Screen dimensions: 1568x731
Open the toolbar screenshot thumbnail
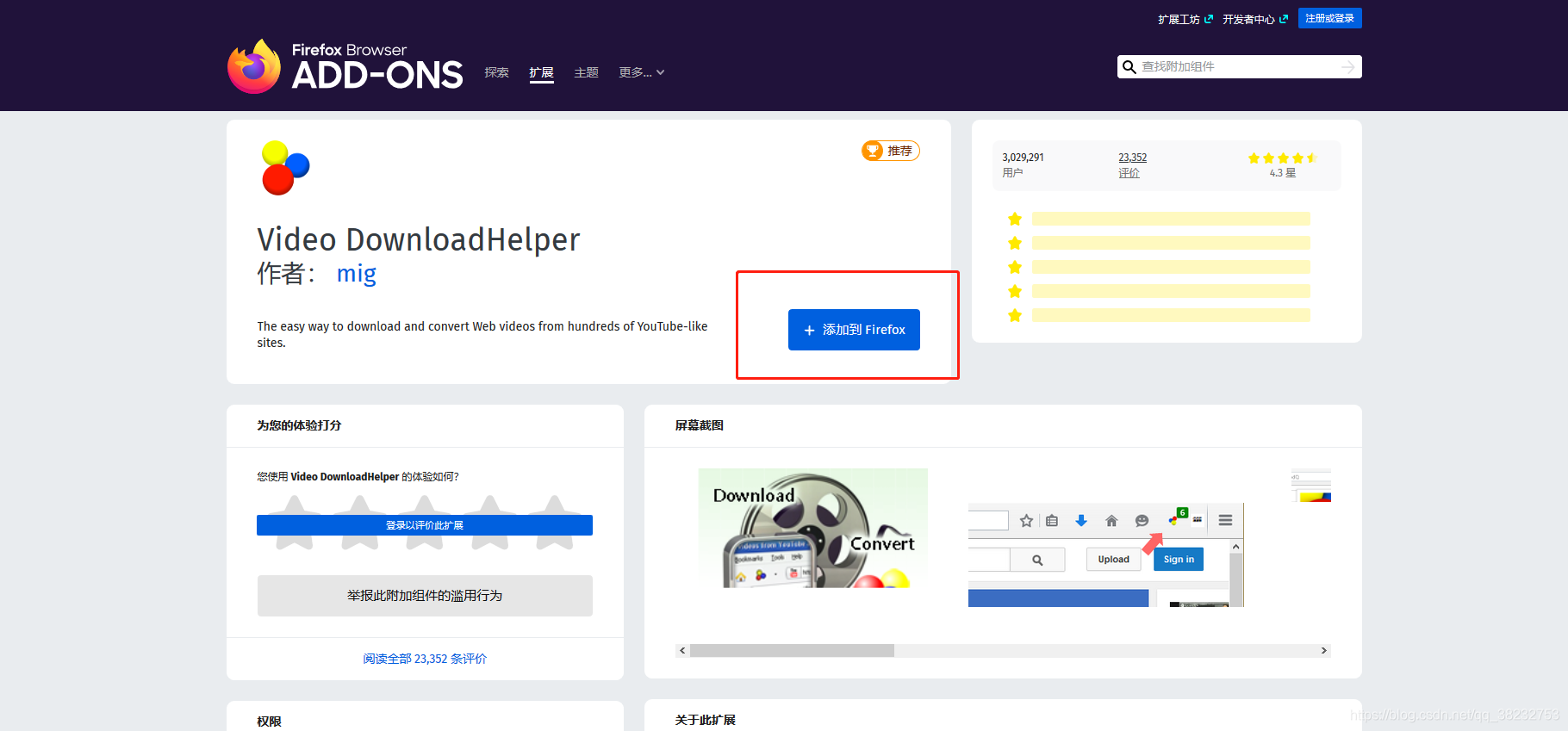tap(1106, 554)
